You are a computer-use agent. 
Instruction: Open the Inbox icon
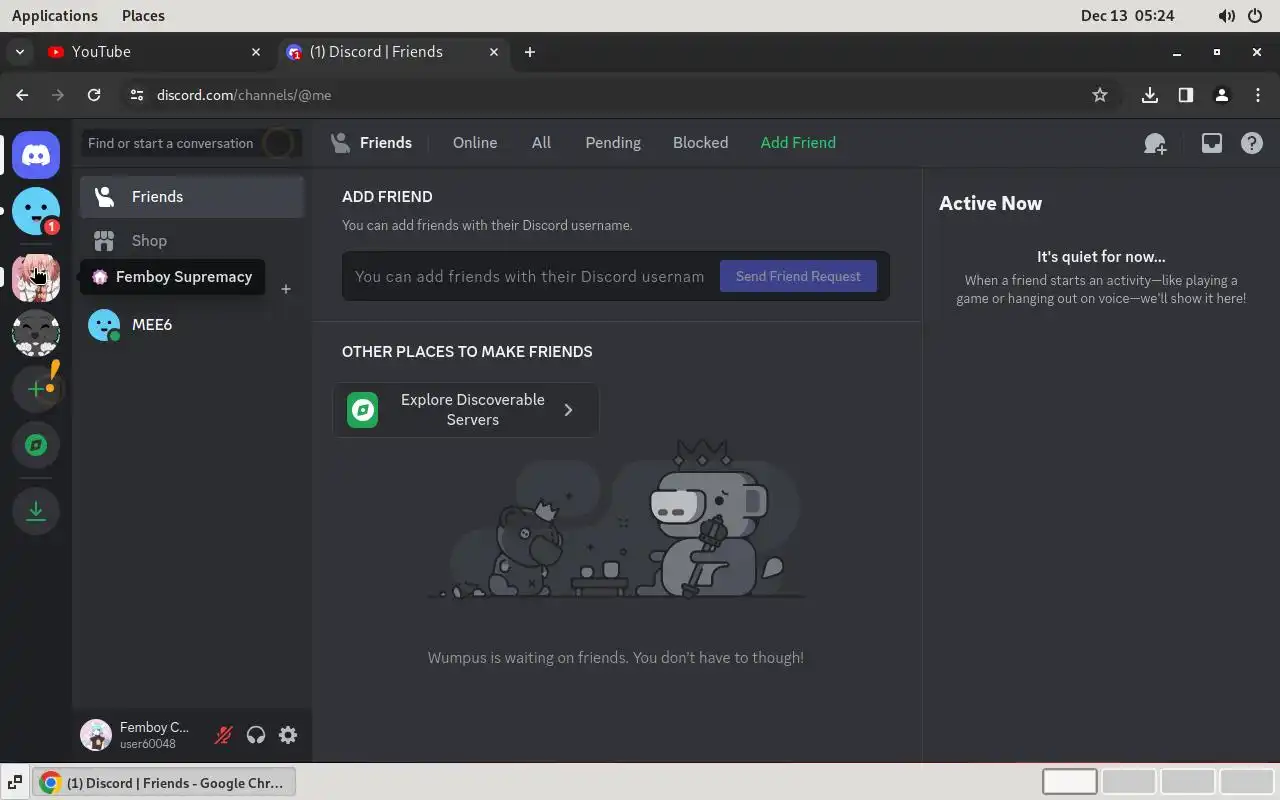point(1211,143)
